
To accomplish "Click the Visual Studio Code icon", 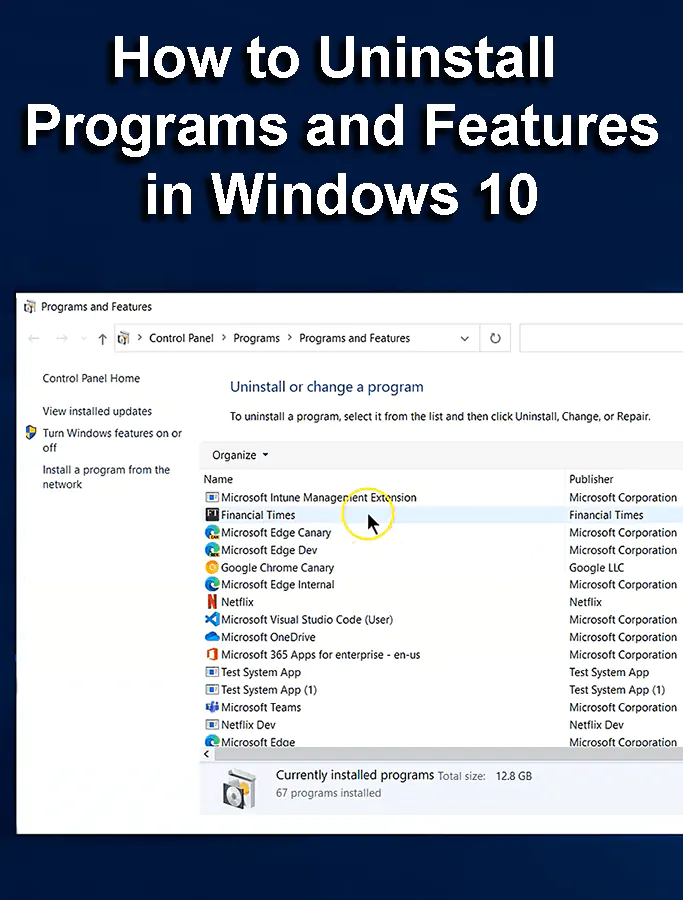I will (212, 619).
